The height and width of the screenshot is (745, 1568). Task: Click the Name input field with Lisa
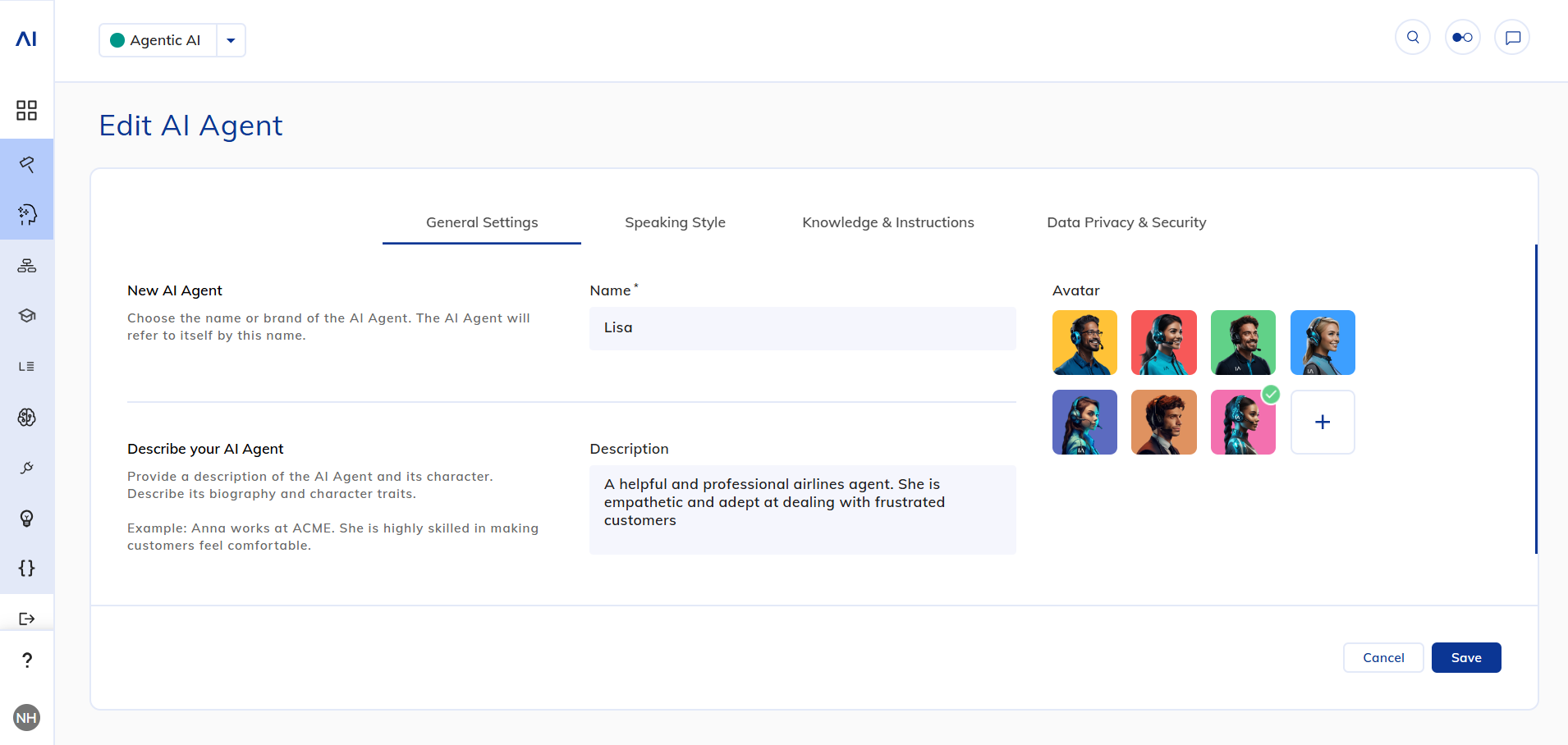tap(802, 328)
